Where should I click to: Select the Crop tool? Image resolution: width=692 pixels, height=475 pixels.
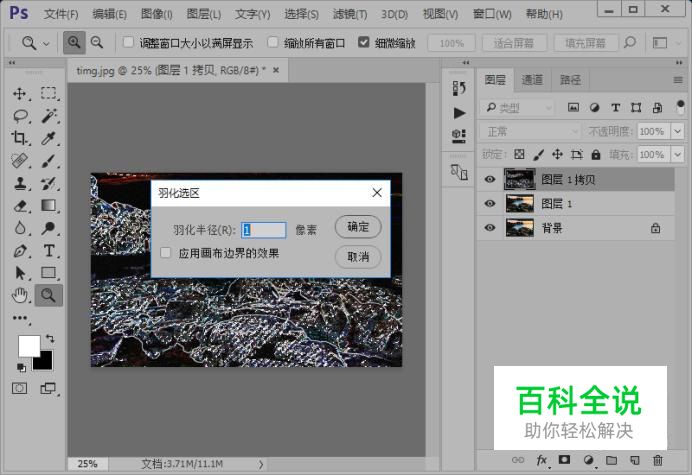tap(20, 138)
